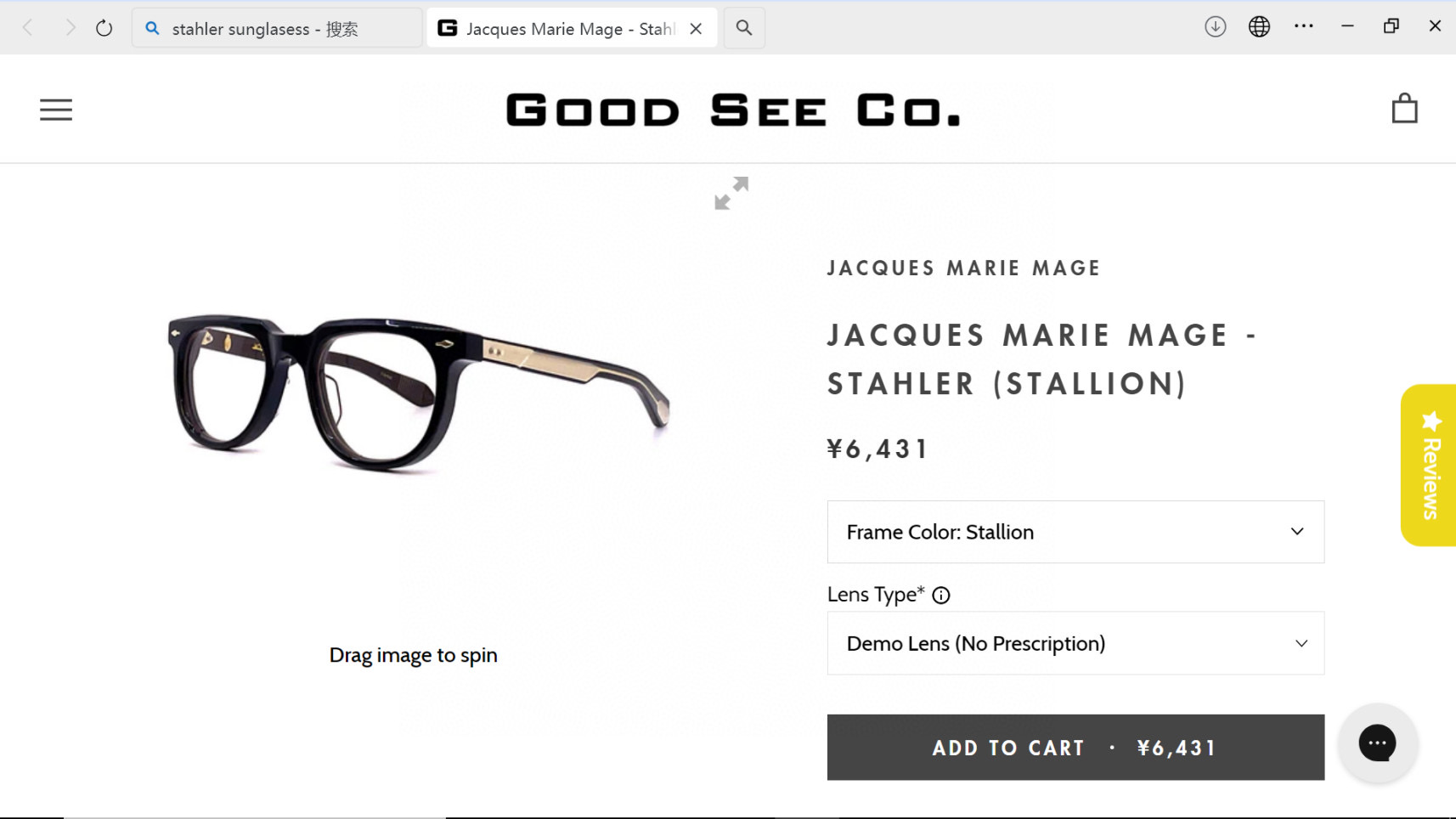The image size is (1456, 819).
Task: Click the Lens Type info icon
Action: (x=941, y=596)
